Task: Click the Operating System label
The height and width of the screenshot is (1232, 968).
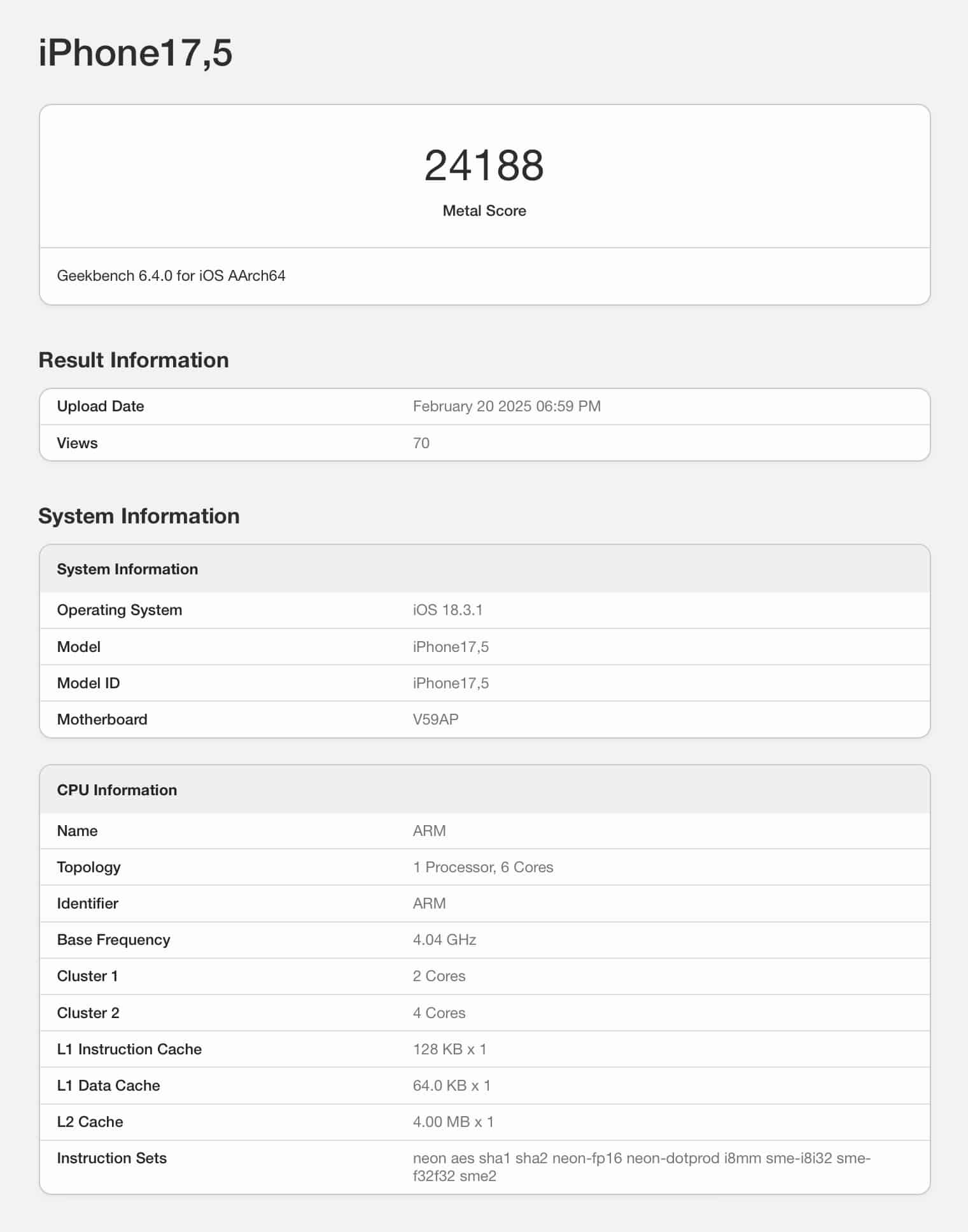Action: tap(120, 610)
